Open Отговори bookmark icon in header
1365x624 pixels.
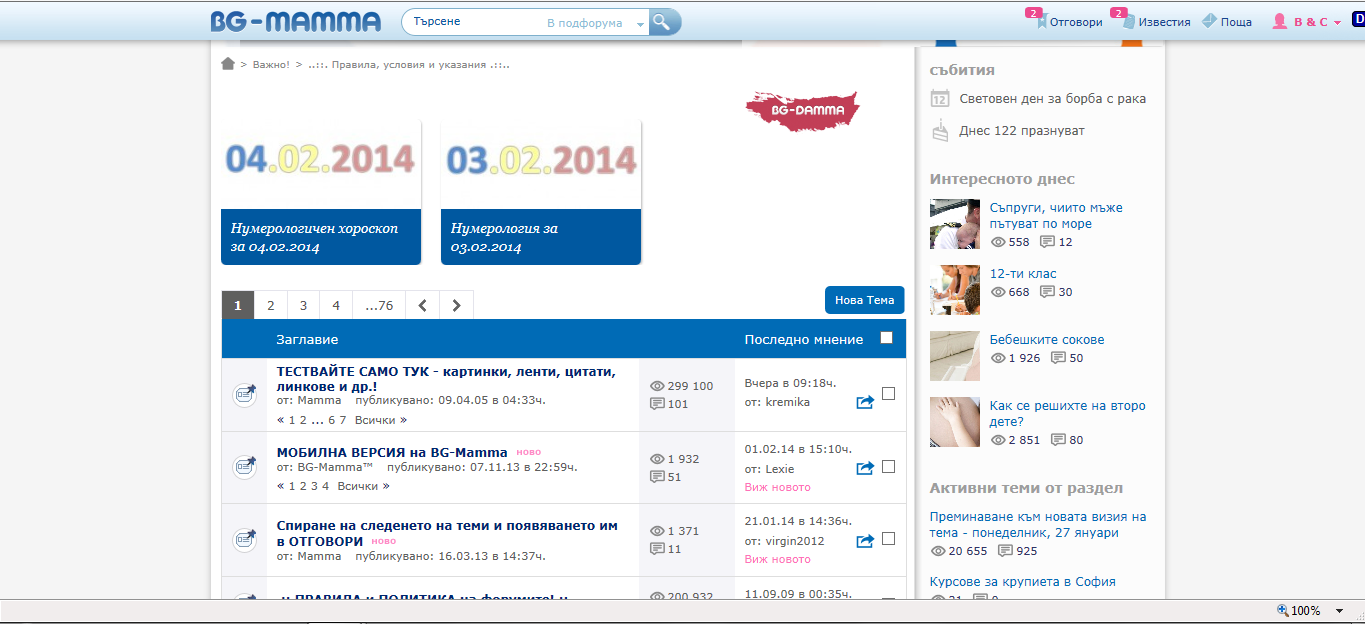(x=1042, y=22)
